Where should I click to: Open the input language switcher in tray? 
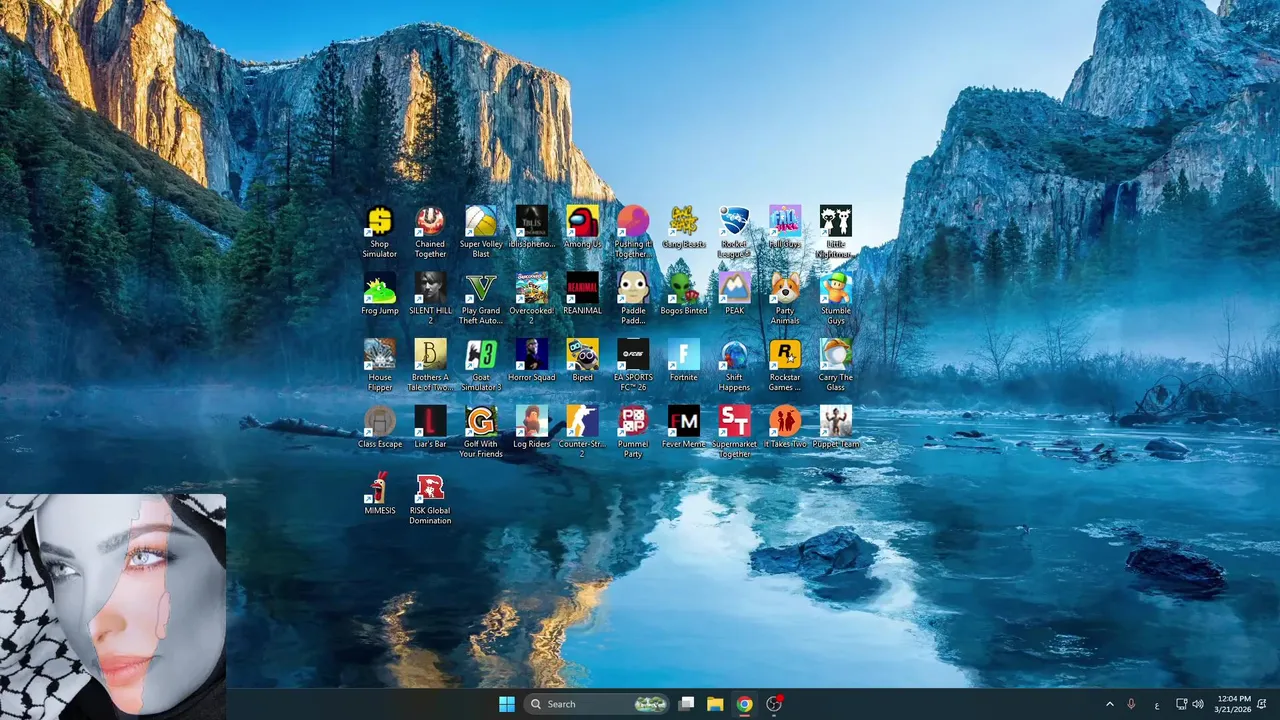click(1157, 704)
